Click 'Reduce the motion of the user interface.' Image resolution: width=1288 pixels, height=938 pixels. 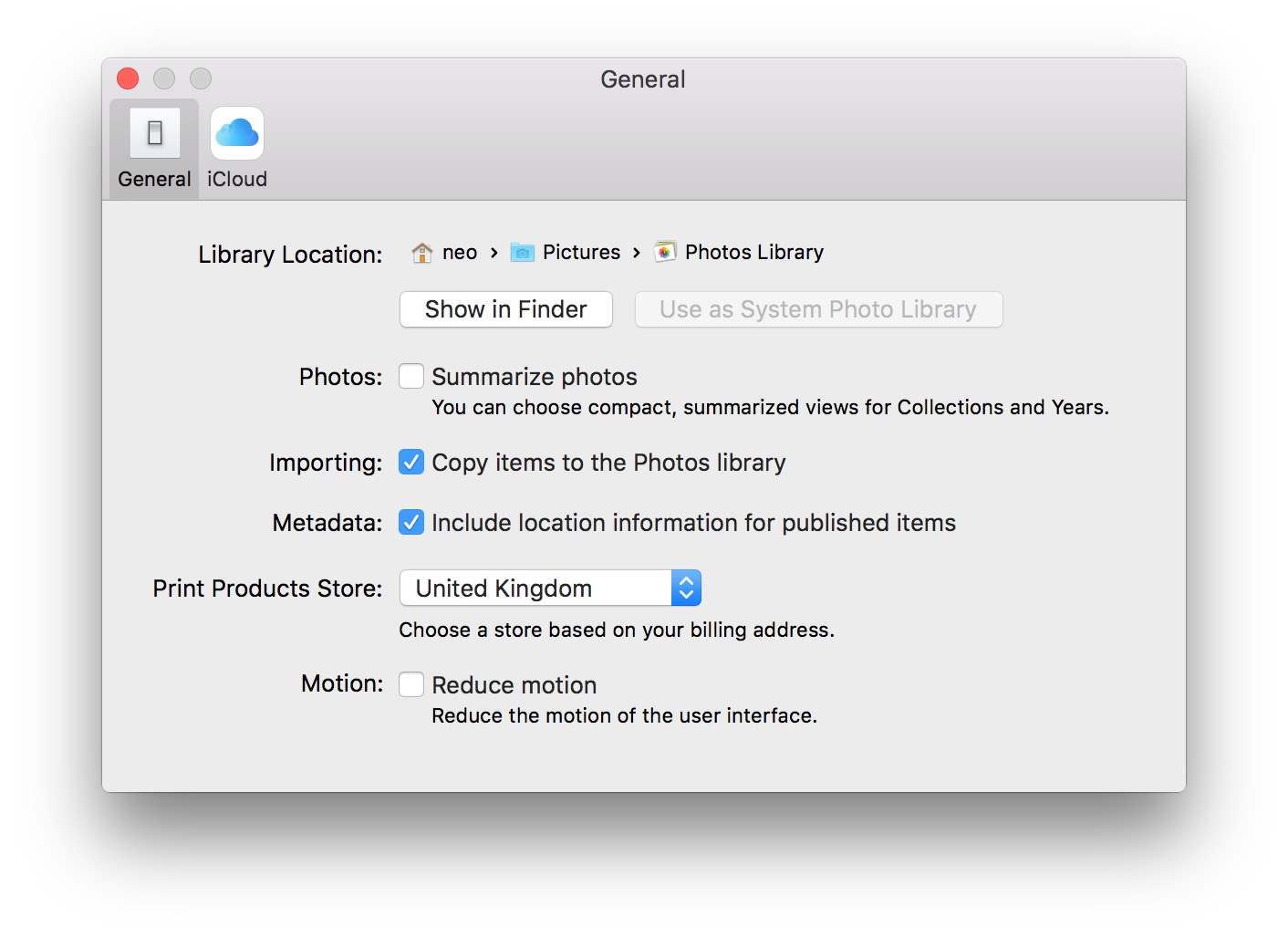coord(624,715)
